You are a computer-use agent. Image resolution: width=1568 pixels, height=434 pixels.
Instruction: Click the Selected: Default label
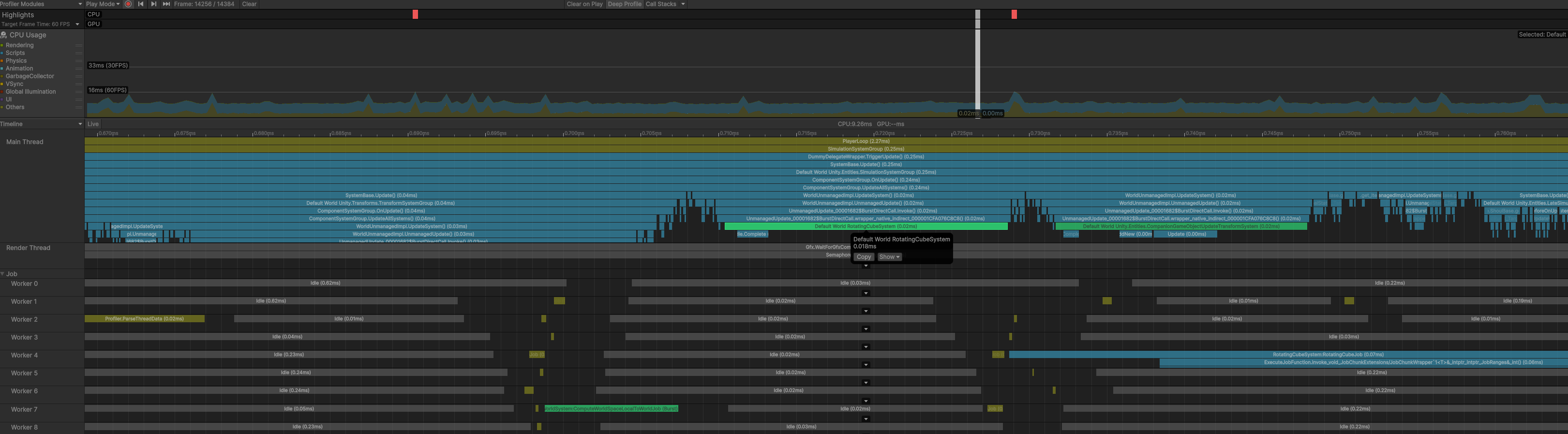click(1542, 35)
